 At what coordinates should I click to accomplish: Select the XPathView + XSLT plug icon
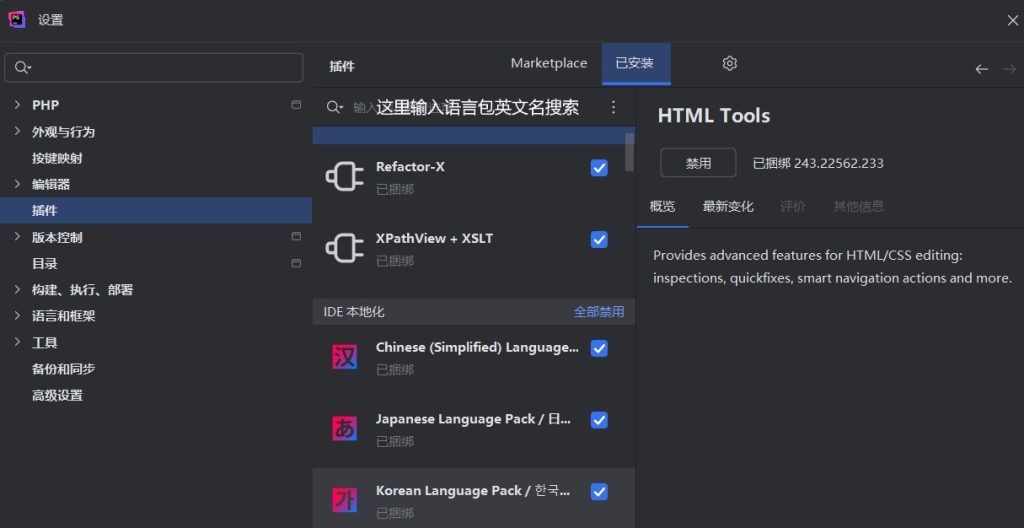[344, 248]
